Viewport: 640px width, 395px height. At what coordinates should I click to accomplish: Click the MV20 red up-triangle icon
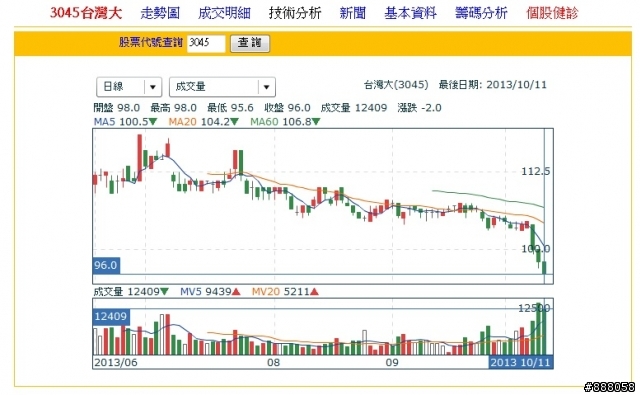314,292
